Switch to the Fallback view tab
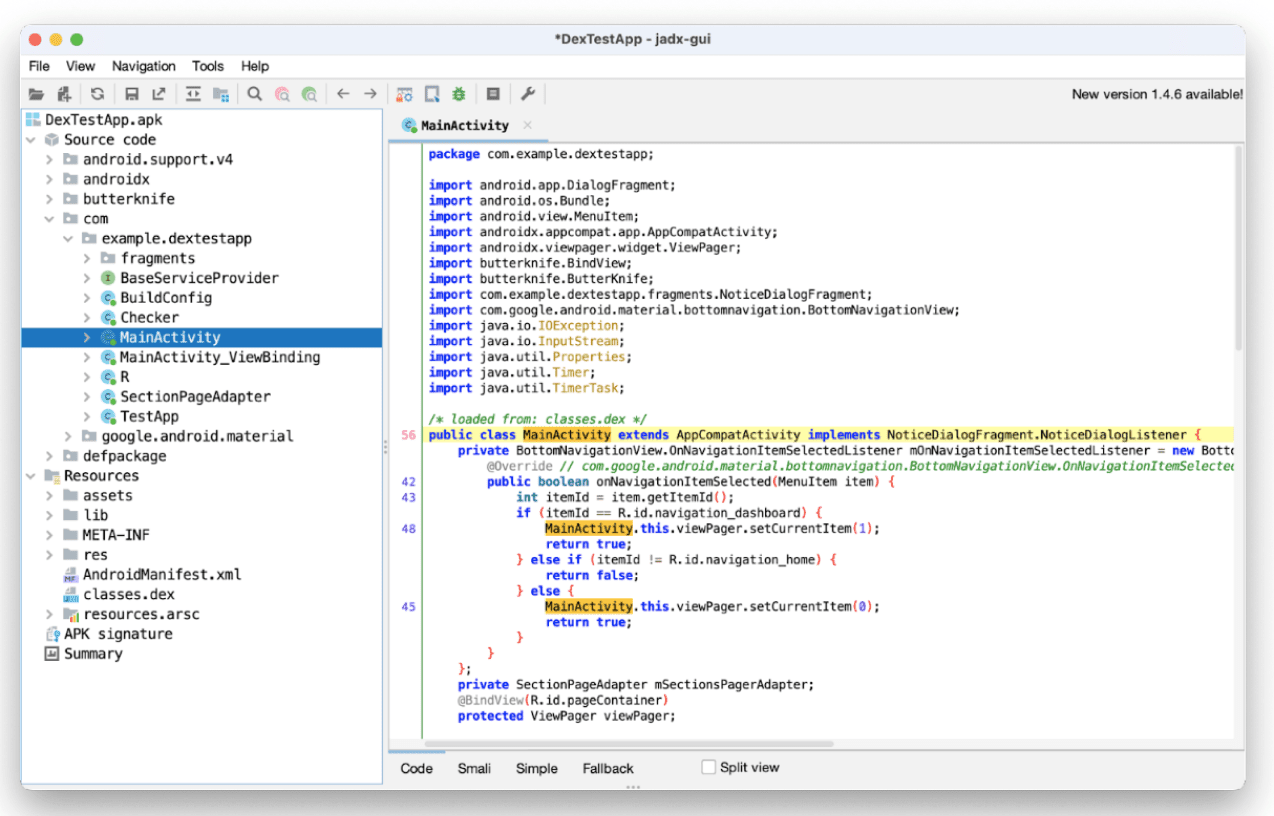Screen dimensions: 1274x816 (608, 768)
